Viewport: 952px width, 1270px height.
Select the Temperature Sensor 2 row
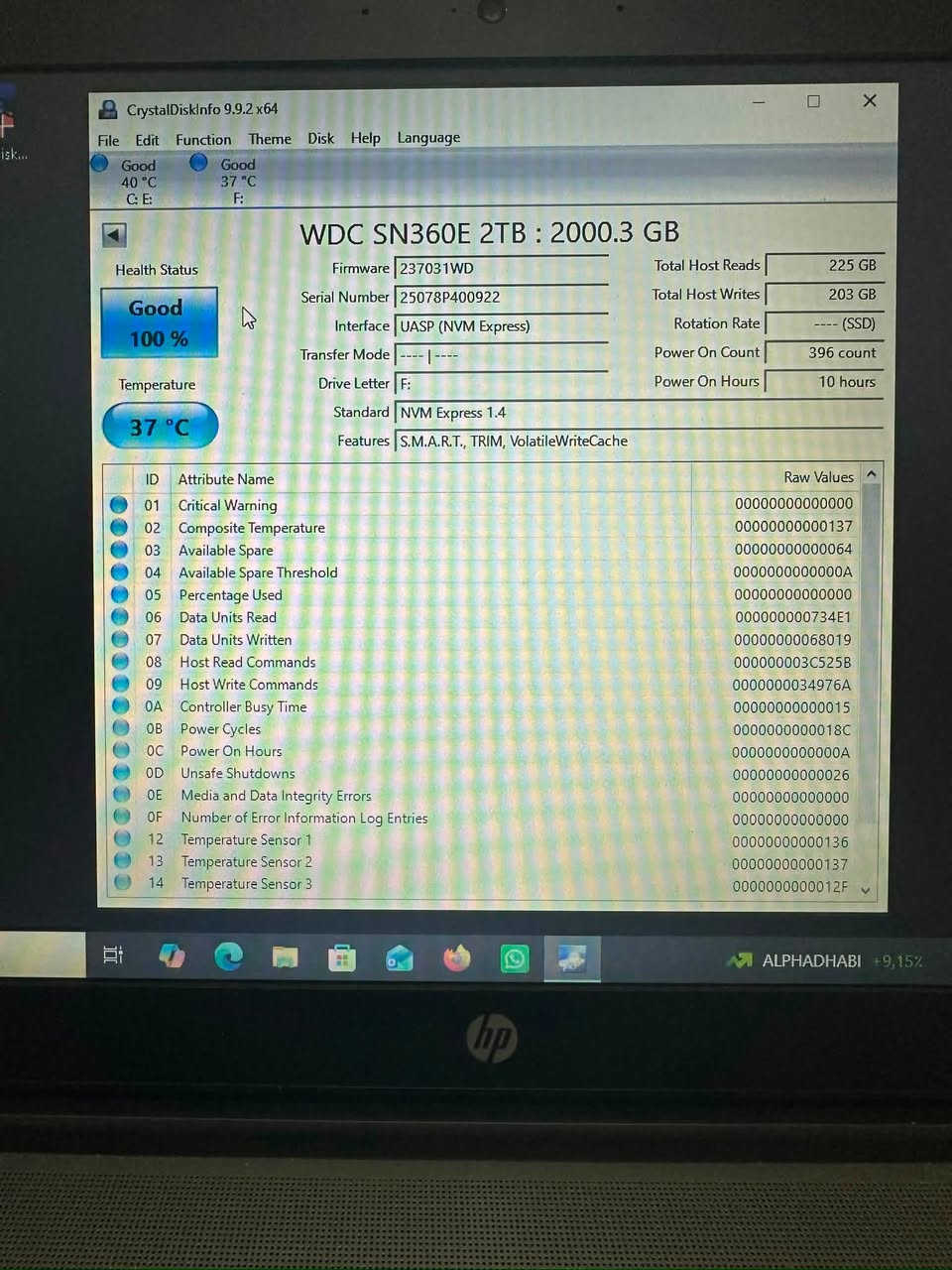click(x=482, y=862)
